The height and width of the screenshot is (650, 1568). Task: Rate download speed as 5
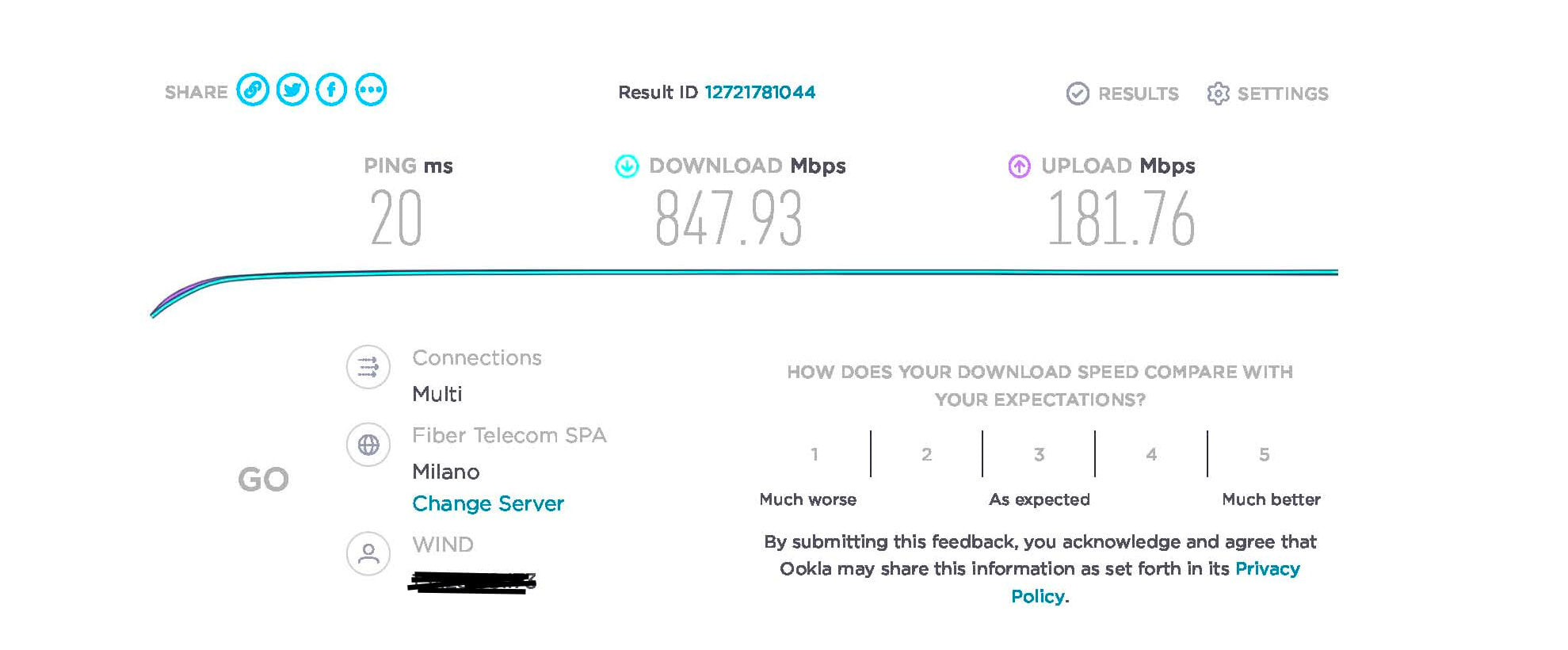[x=1265, y=454]
